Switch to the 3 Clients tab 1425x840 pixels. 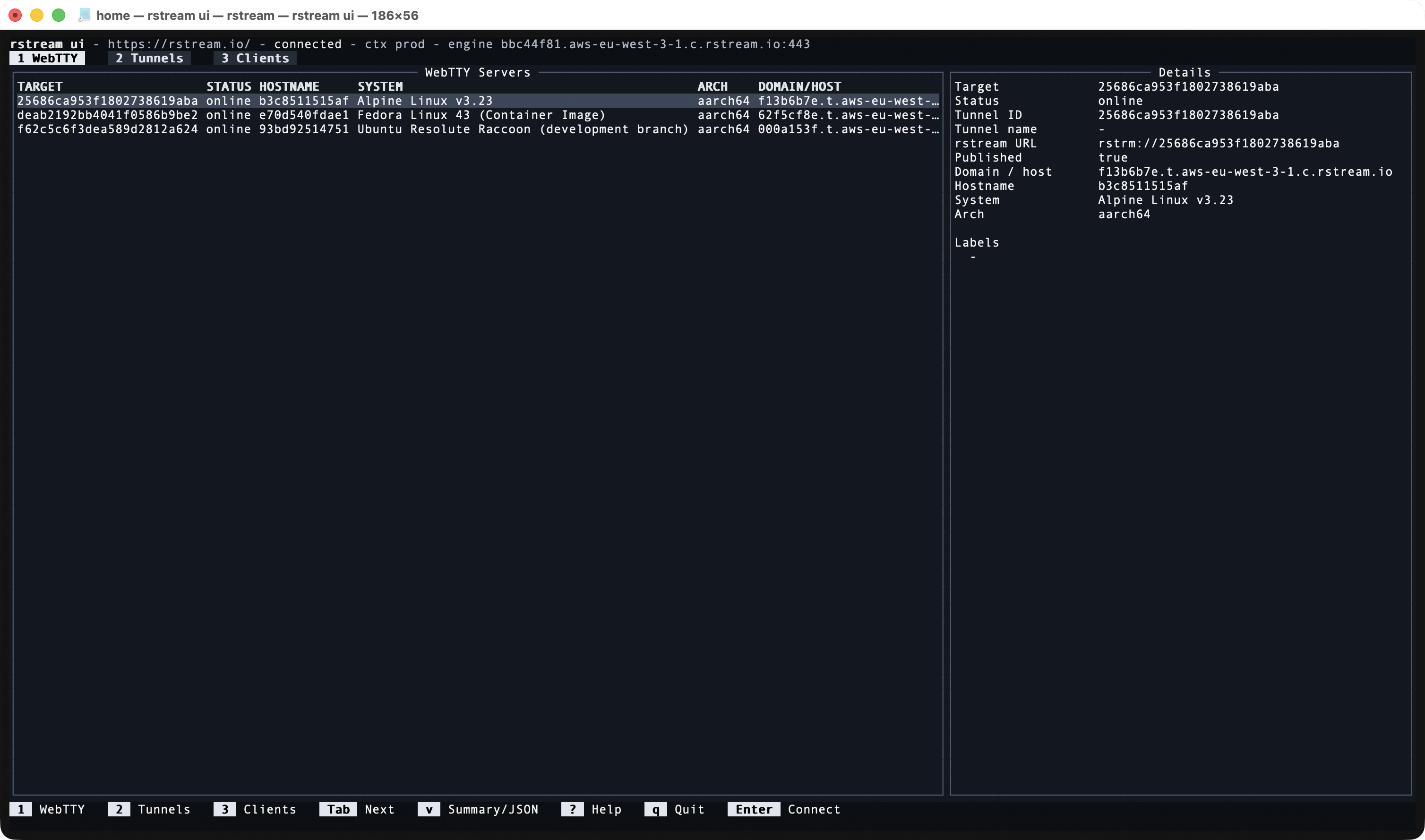tap(254, 58)
